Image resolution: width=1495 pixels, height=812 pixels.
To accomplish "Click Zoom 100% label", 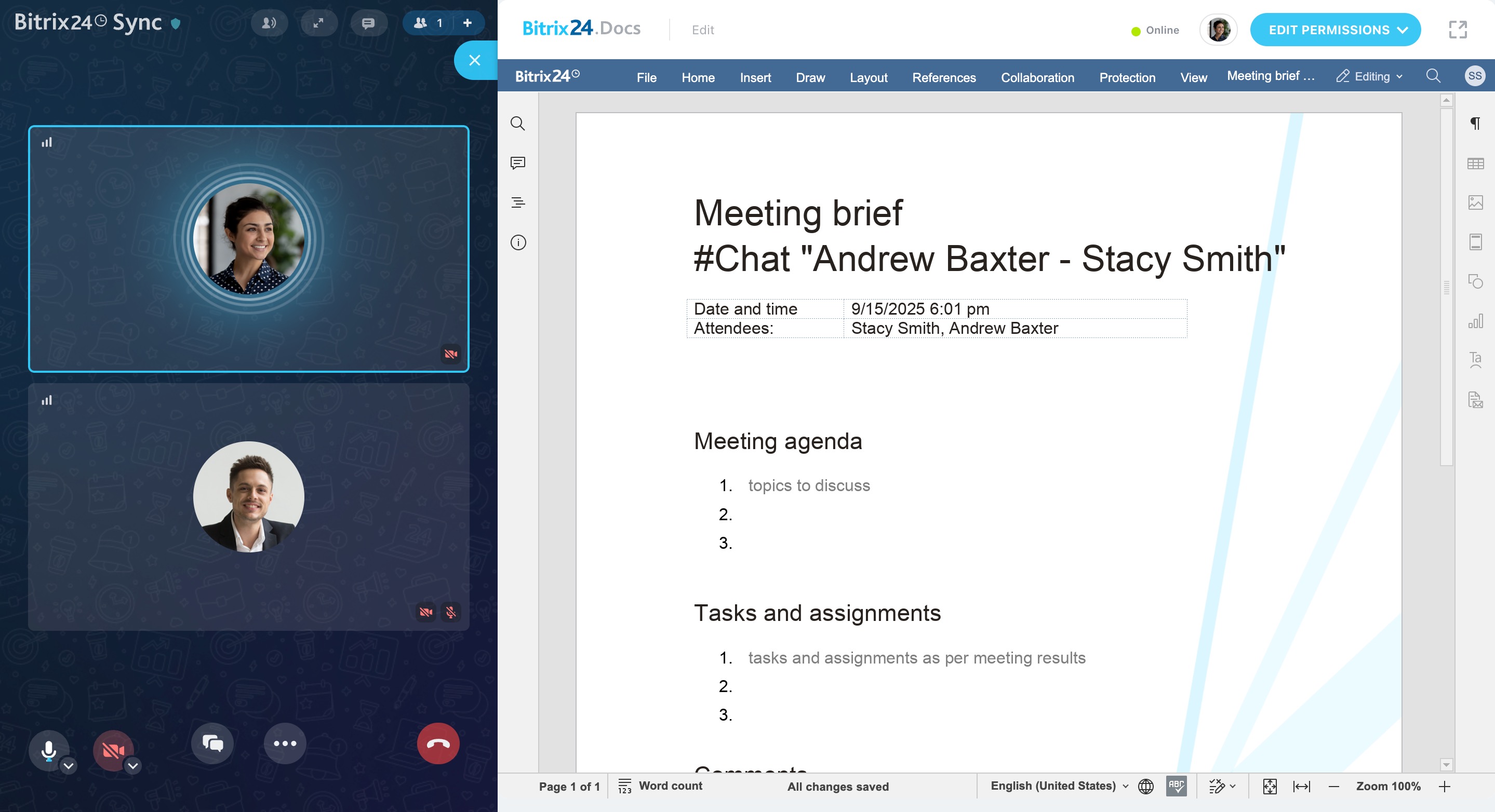I will (x=1388, y=787).
